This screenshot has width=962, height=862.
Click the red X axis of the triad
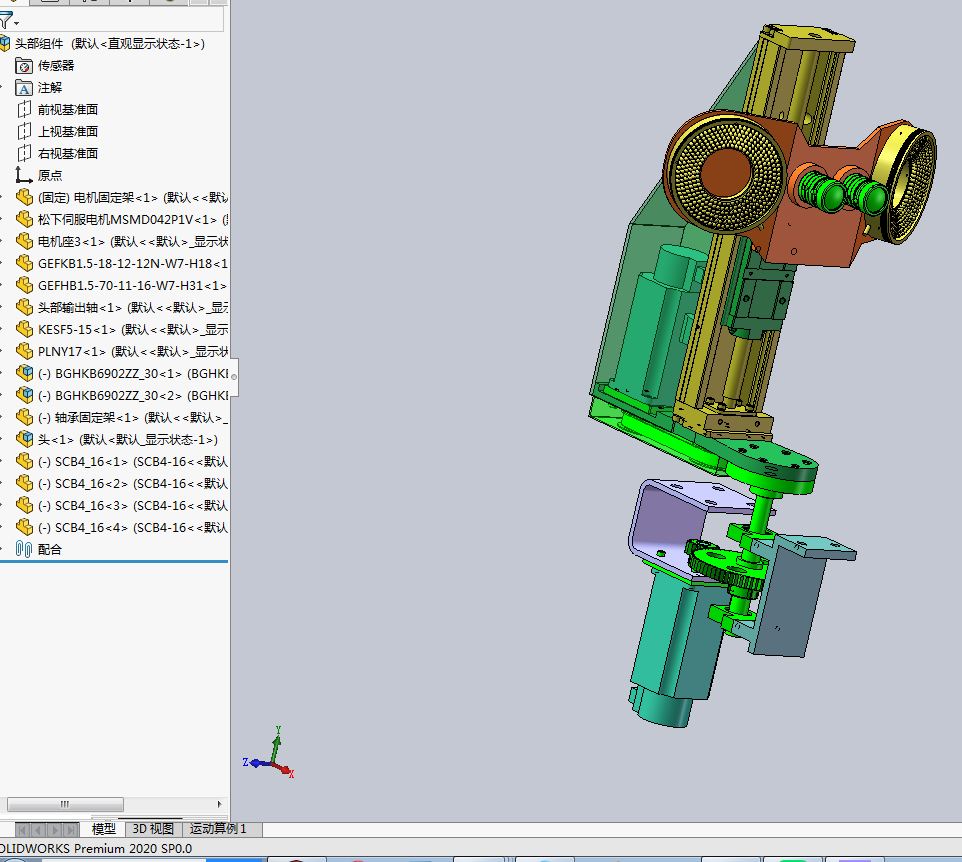pyautogui.click(x=284, y=770)
